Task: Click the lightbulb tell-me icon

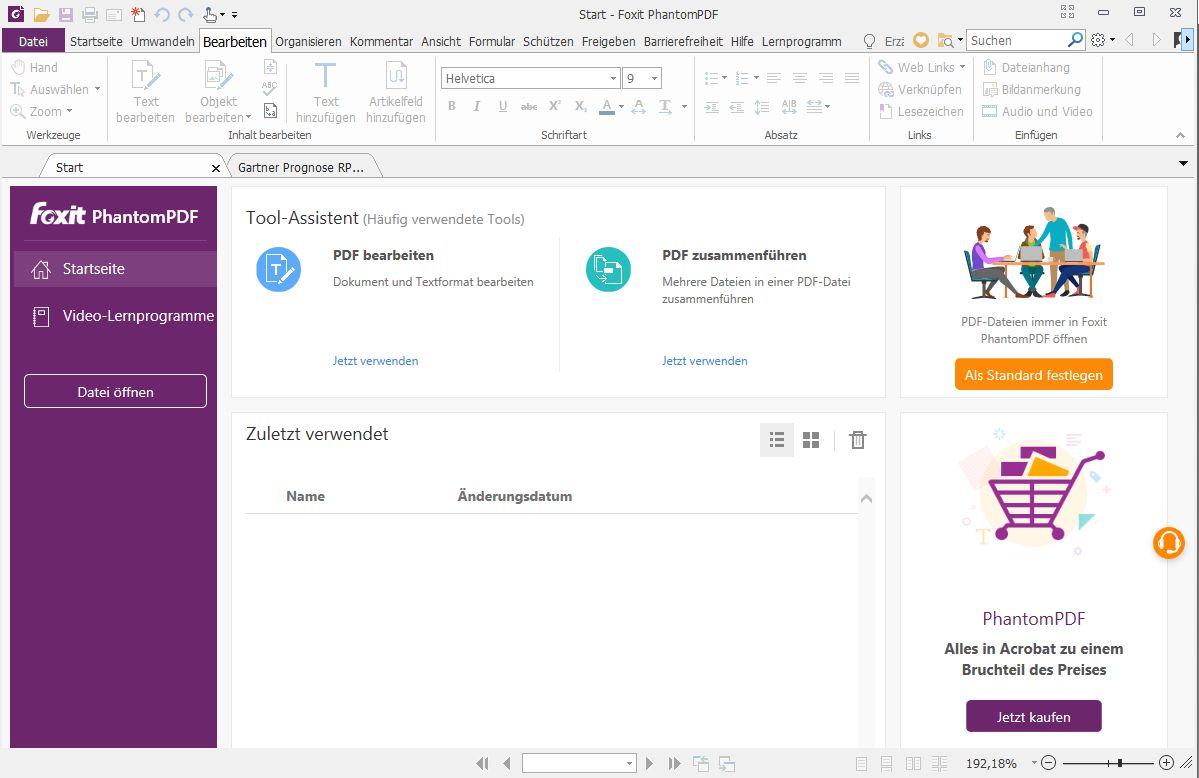Action: [x=869, y=41]
